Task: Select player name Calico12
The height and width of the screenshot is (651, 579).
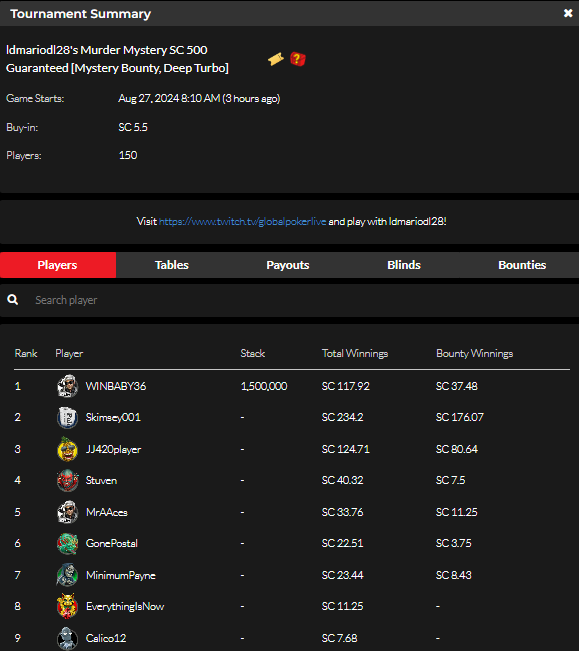Action: [x=106, y=638]
